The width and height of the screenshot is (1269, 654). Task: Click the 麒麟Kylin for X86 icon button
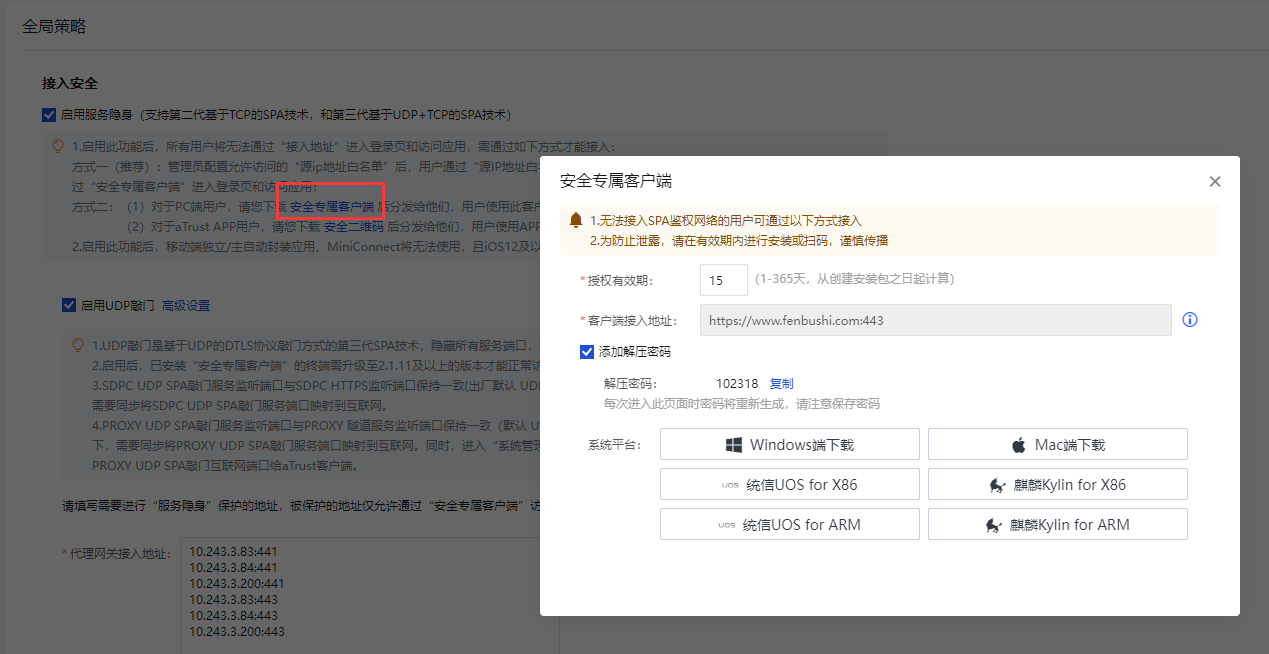pos(1057,484)
